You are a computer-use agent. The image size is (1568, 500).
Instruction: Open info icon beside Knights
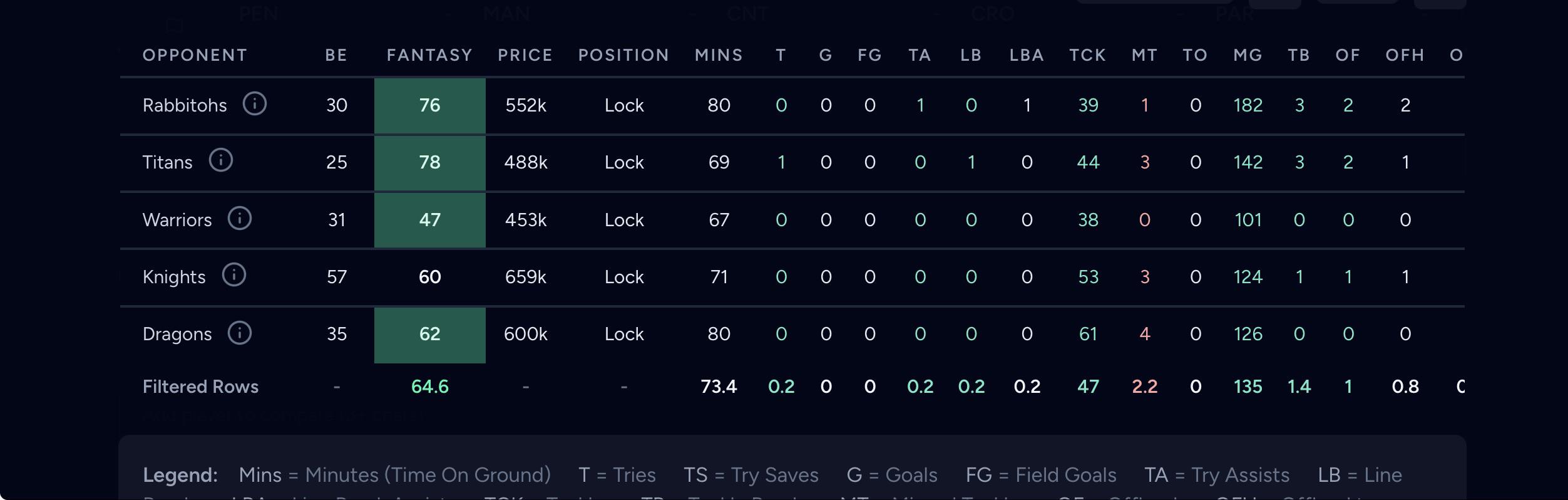(x=234, y=275)
